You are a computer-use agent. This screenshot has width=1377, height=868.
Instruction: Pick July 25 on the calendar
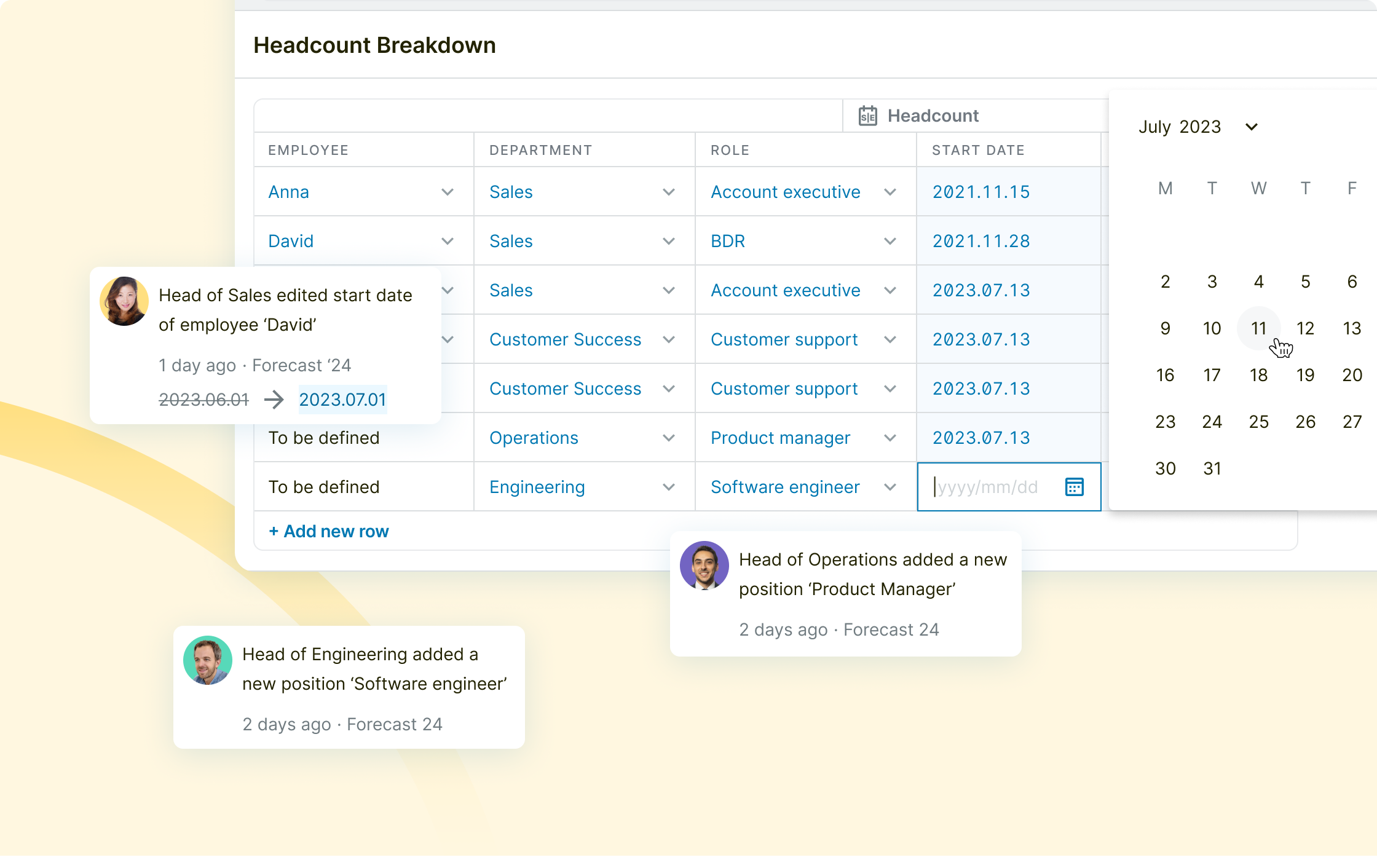click(x=1258, y=422)
